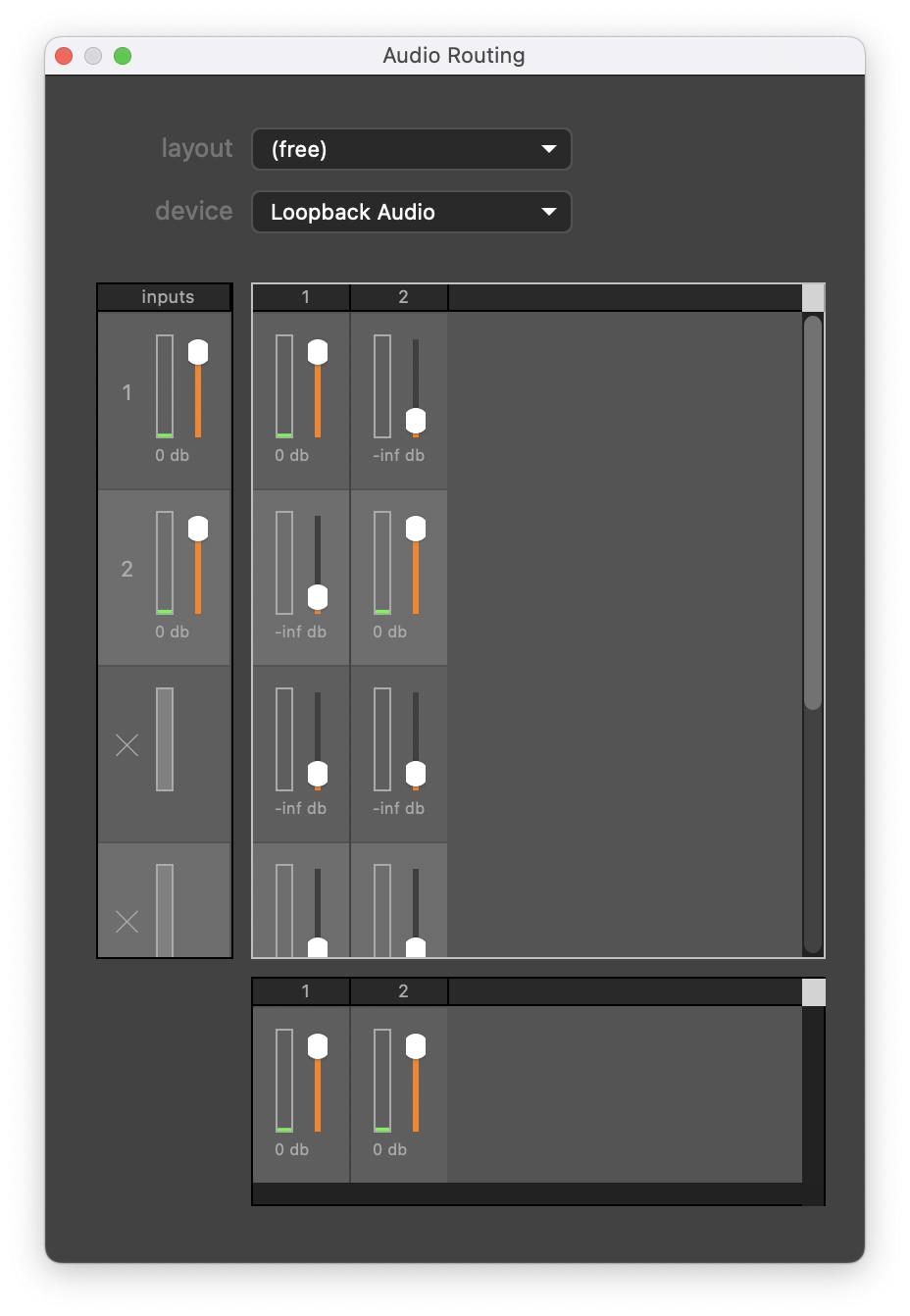Click input 2 to output 2 fader handle
The image size is (910, 1316).
416,529
